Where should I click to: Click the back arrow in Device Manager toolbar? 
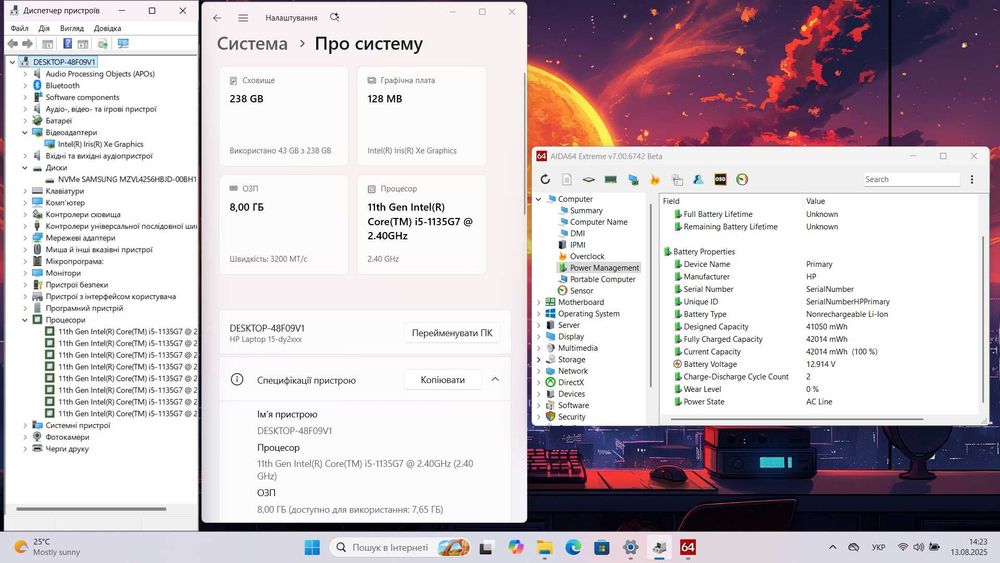[x=13, y=43]
